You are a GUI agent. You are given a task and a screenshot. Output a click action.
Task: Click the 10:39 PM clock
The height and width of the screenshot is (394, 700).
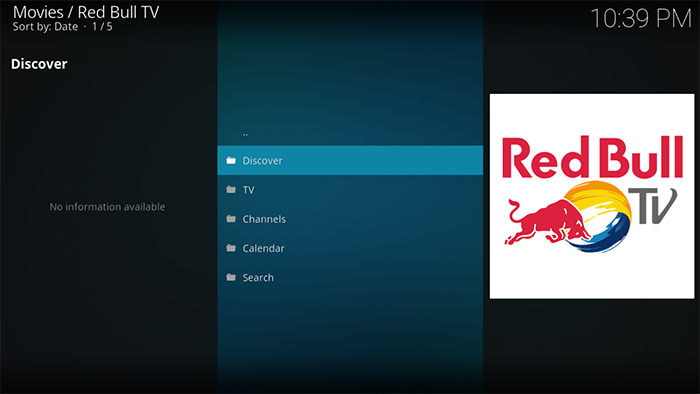pyautogui.click(x=641, y=19)
